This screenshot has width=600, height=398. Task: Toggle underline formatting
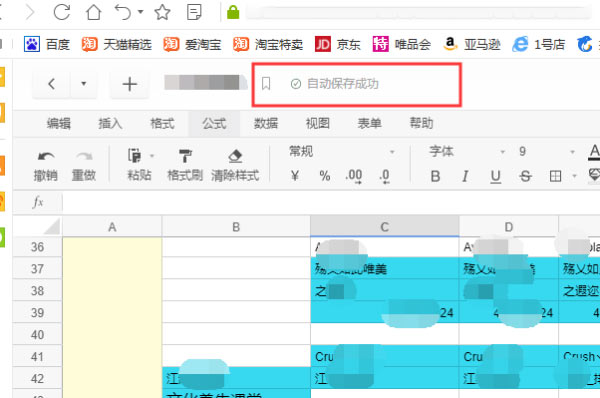point(496,176)
